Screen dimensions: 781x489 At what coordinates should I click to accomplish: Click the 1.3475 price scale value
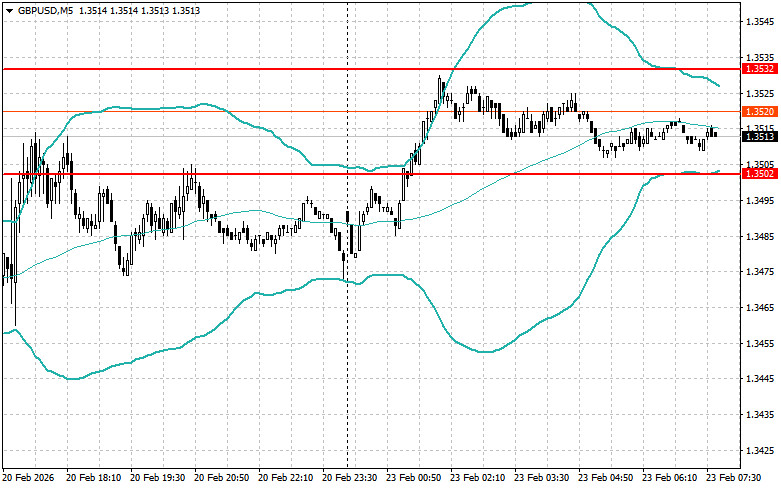tap(760, 272)
